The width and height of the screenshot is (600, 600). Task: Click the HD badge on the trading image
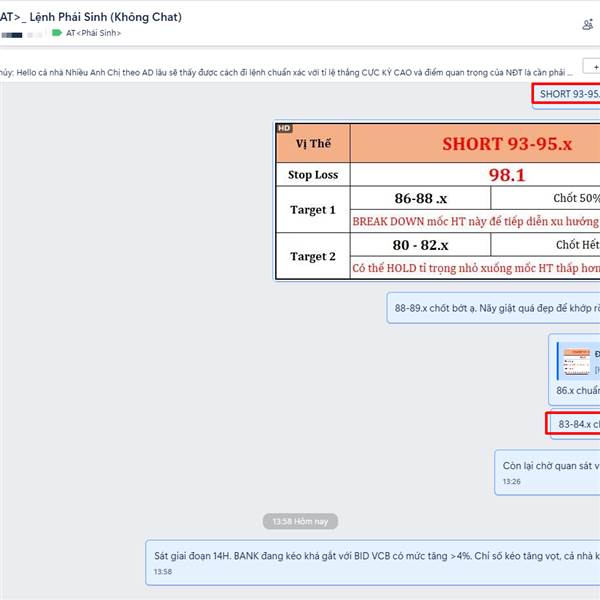click(x=284, y=128)
